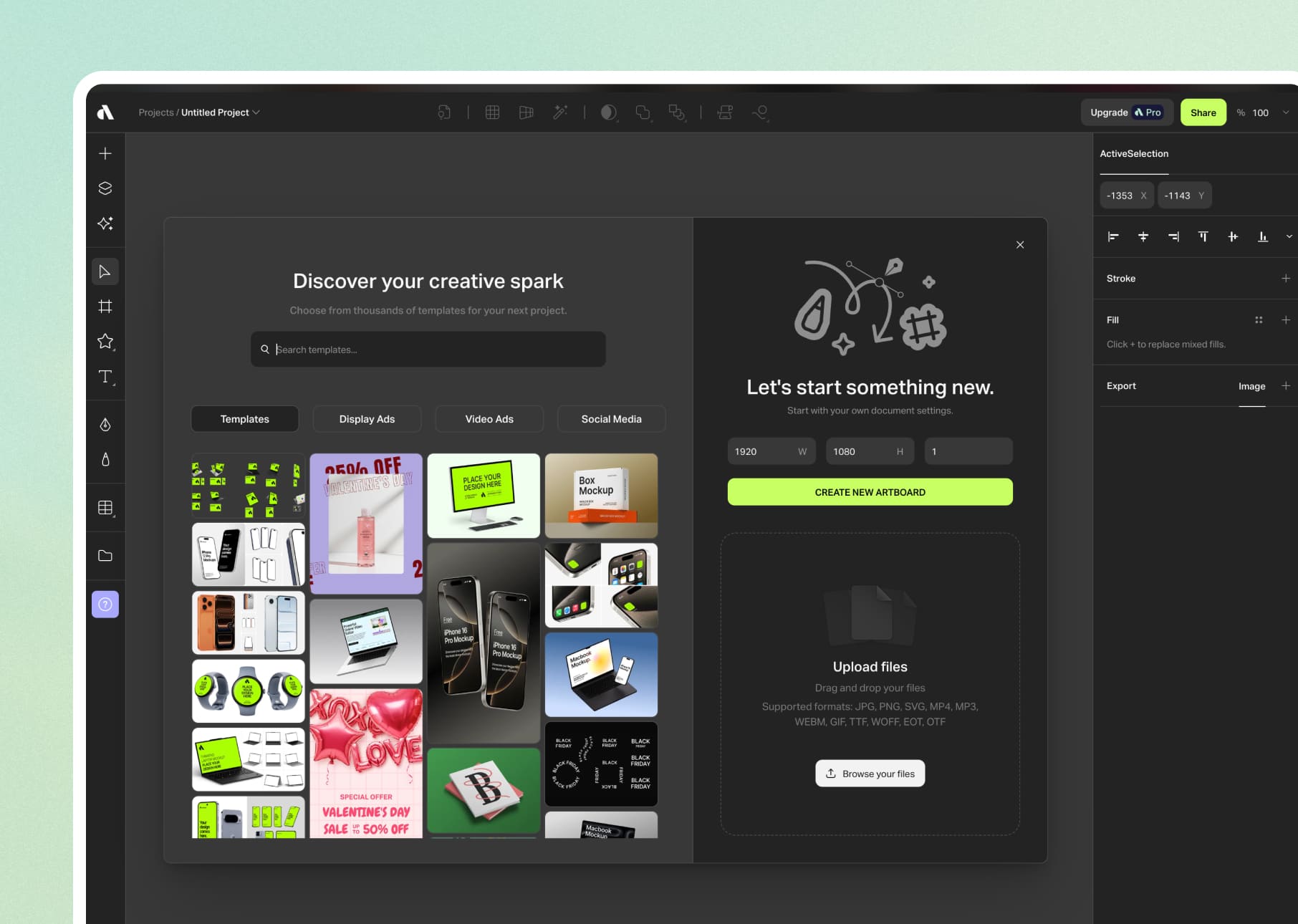Open the Box Mockup template
The width and height of the screenshot is (1298, 924).
(x=601, y=496)
